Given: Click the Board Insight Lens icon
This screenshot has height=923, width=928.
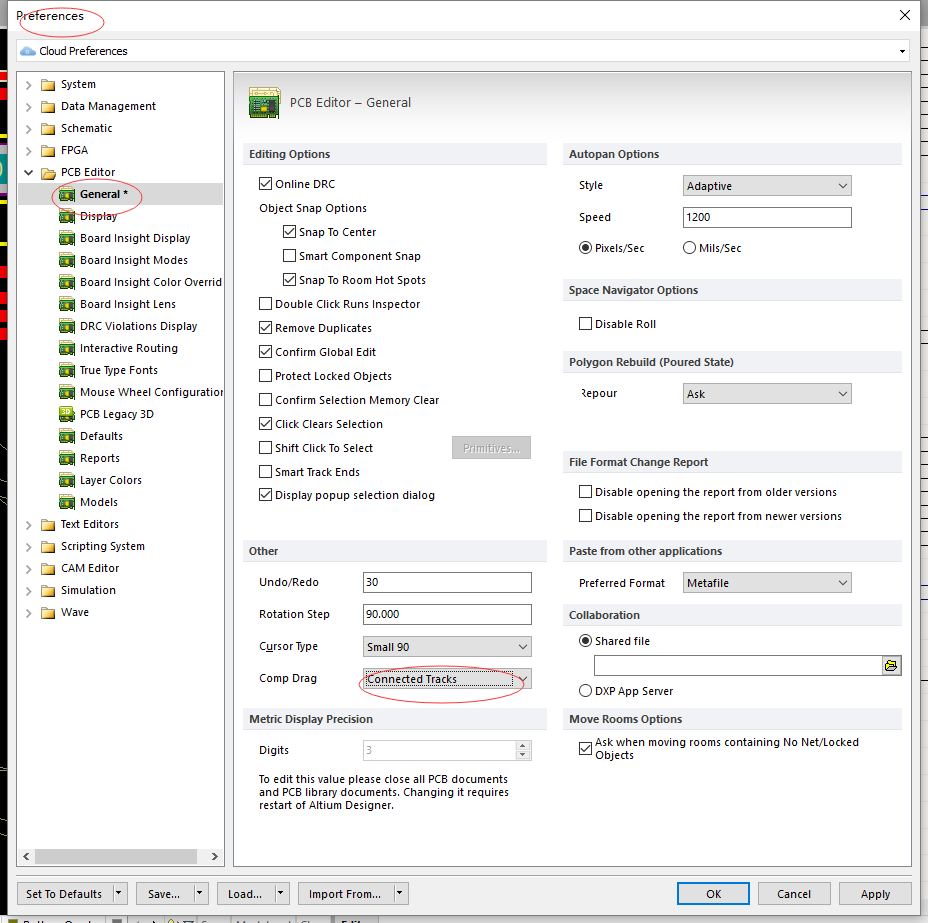Looking at the screenshot, I should [67, 304].
